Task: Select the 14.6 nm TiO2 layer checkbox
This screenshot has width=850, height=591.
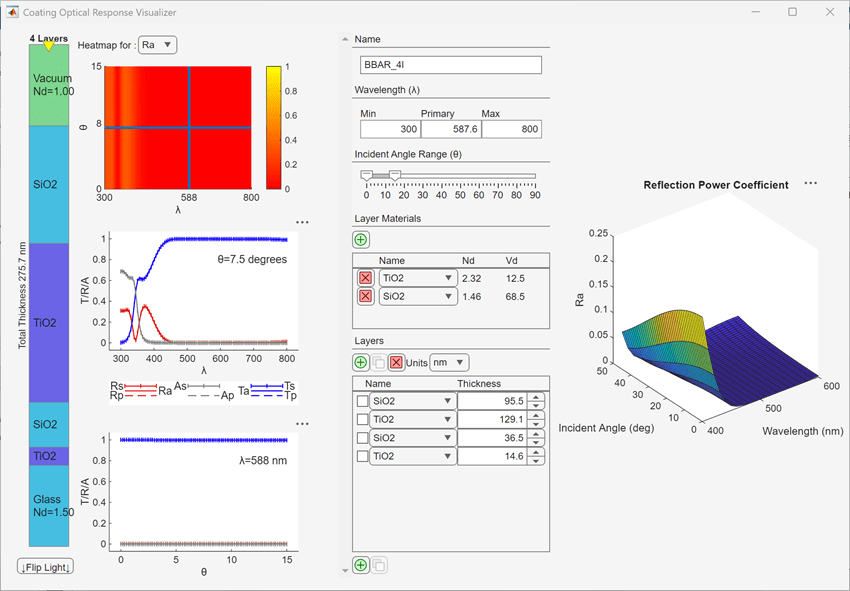Action: tap(362, 456)
